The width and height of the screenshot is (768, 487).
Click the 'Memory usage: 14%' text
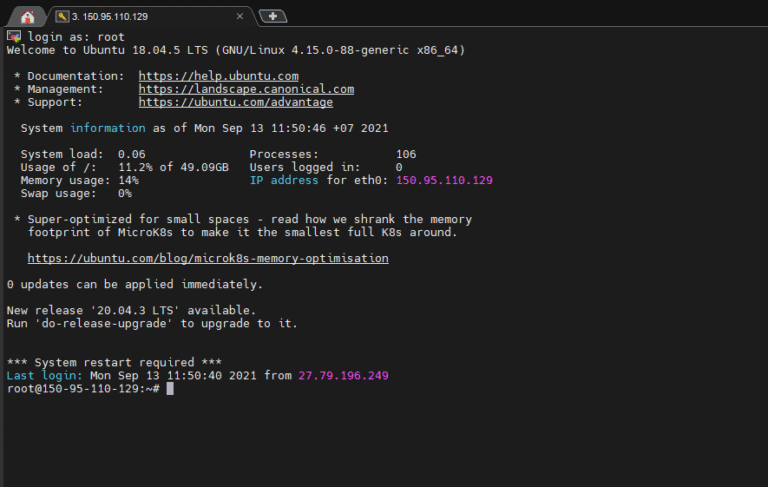79,180
